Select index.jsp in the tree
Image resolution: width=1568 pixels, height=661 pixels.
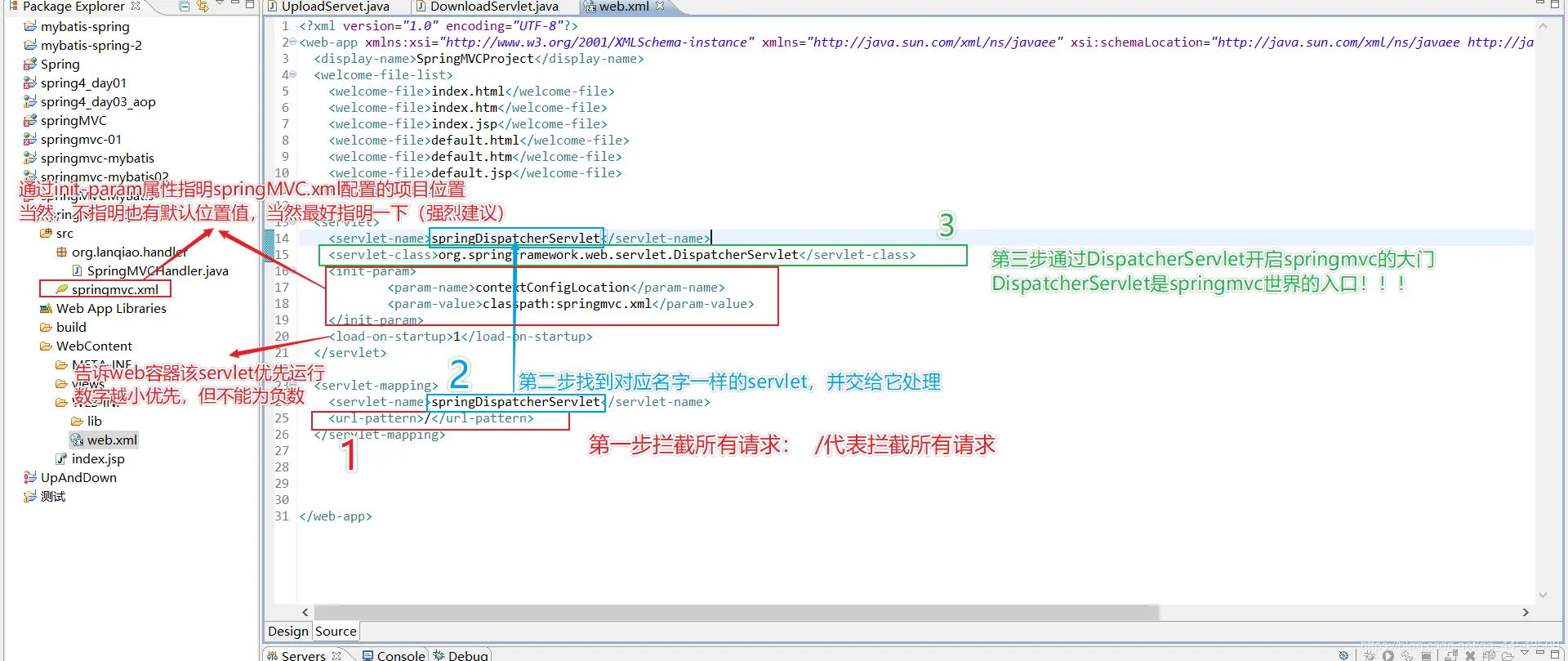click(98, 458)
